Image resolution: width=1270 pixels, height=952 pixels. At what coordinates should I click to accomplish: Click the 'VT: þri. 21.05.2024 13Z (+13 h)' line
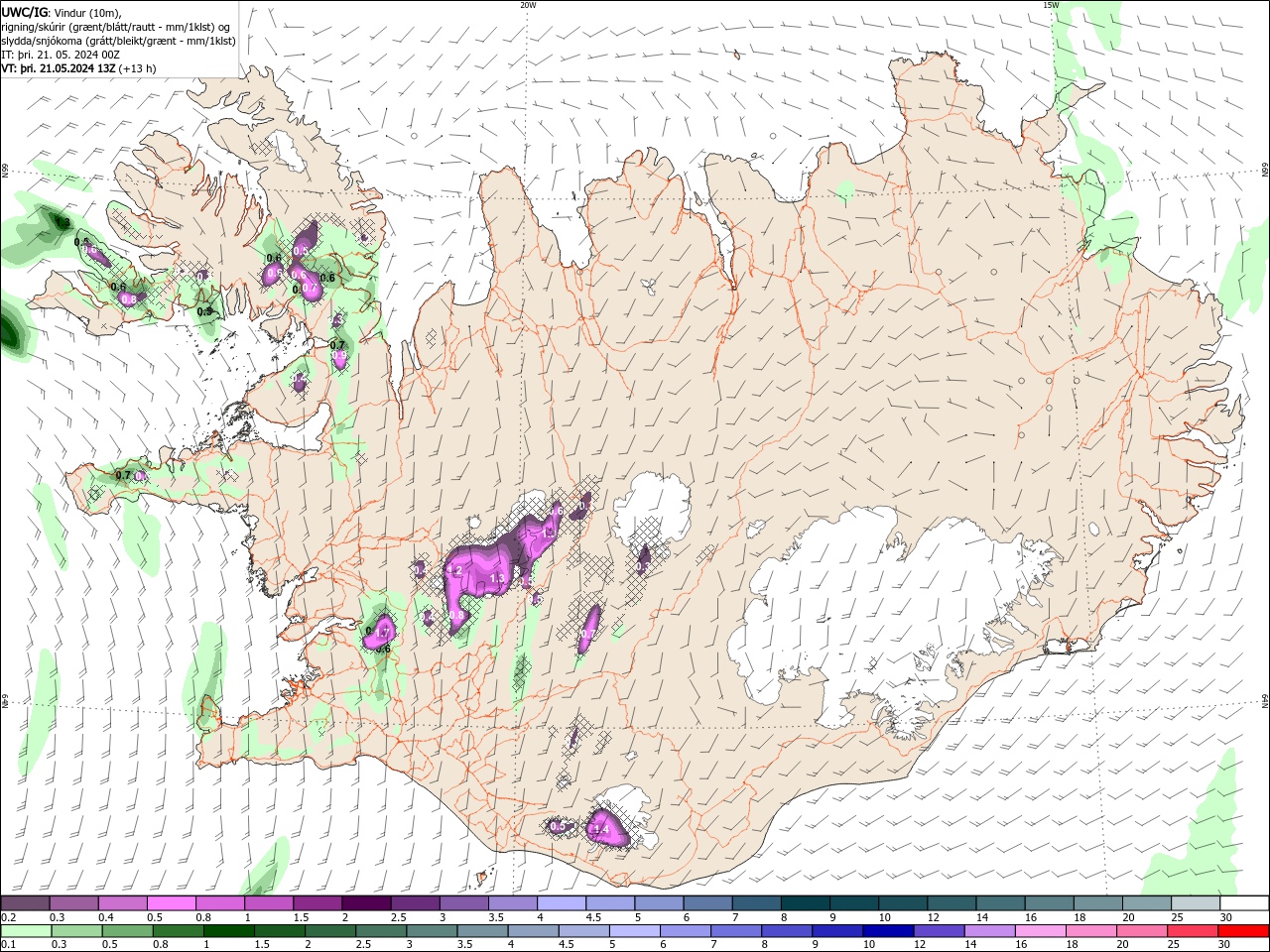78,68
